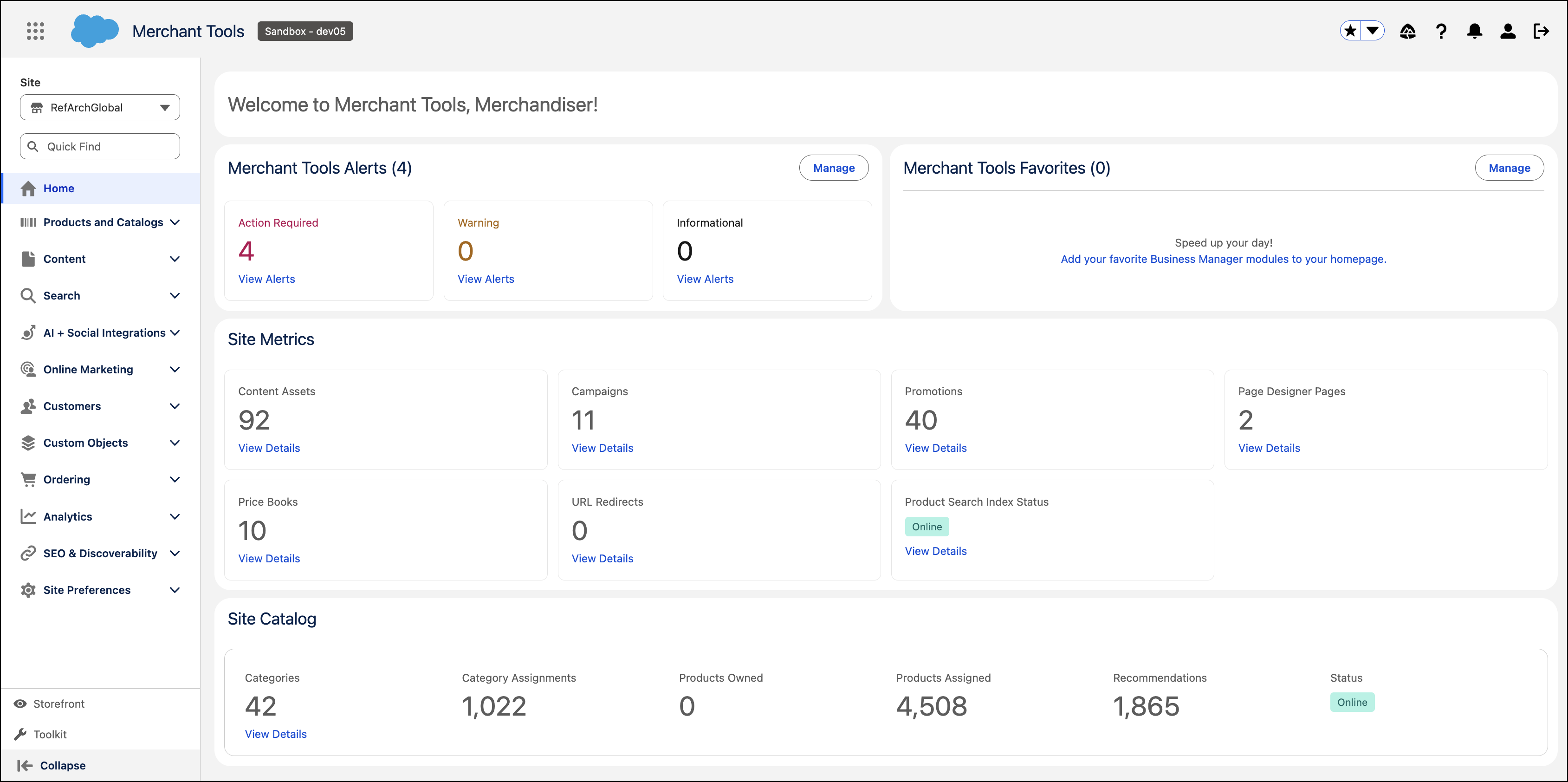The image size is (1568, 782).
Task: Open the favorites dropdown arrow in header
Action: (1373, 31)
